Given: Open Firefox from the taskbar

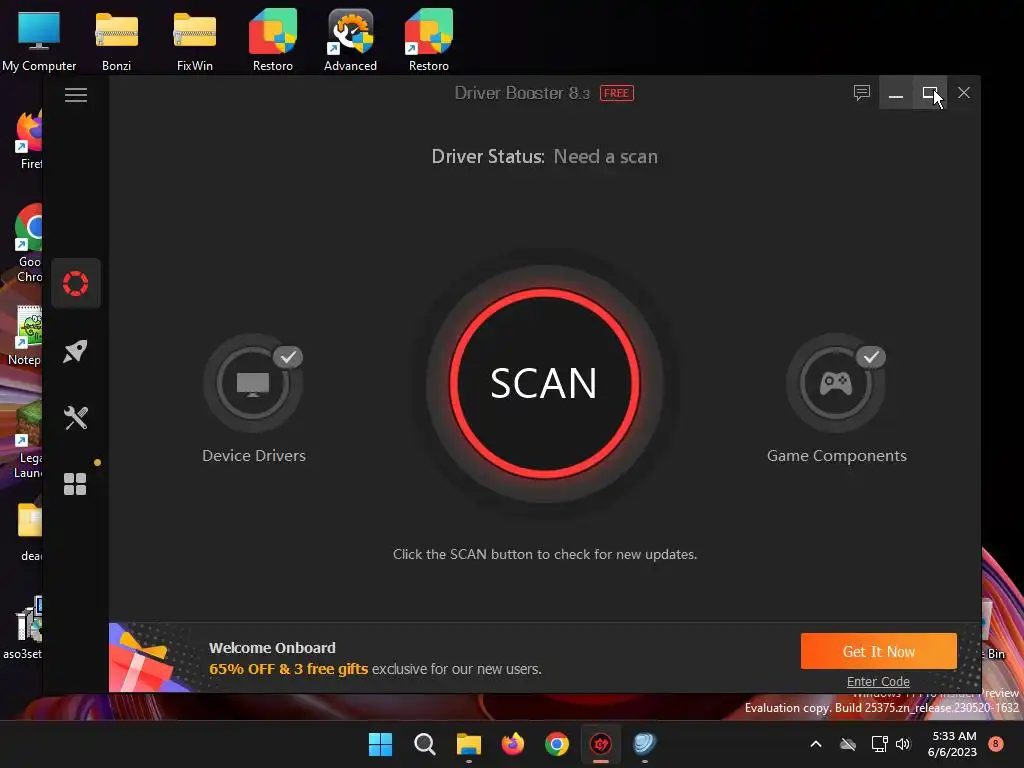Looking at the screenshot, I should [x=513, y=744].
